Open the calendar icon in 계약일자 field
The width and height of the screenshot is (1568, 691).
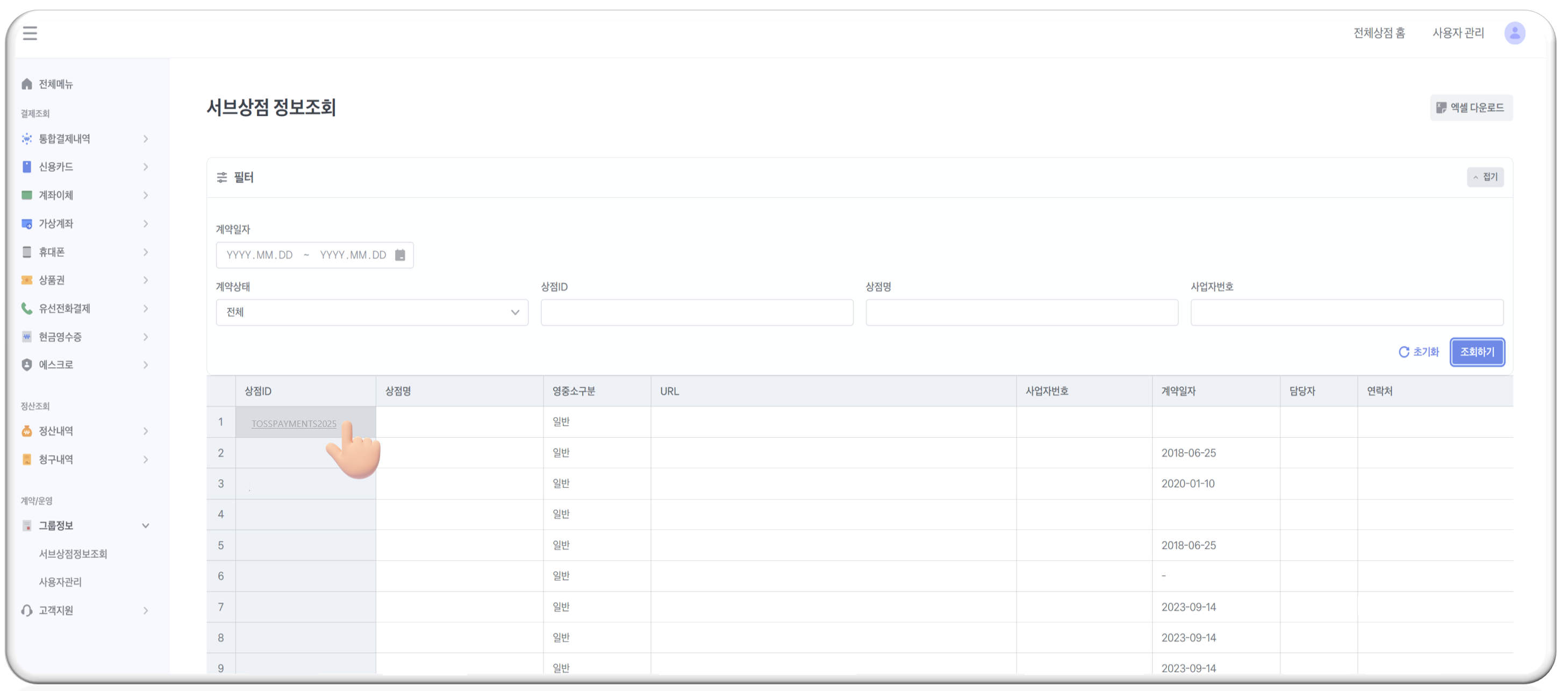click(400, 255)
